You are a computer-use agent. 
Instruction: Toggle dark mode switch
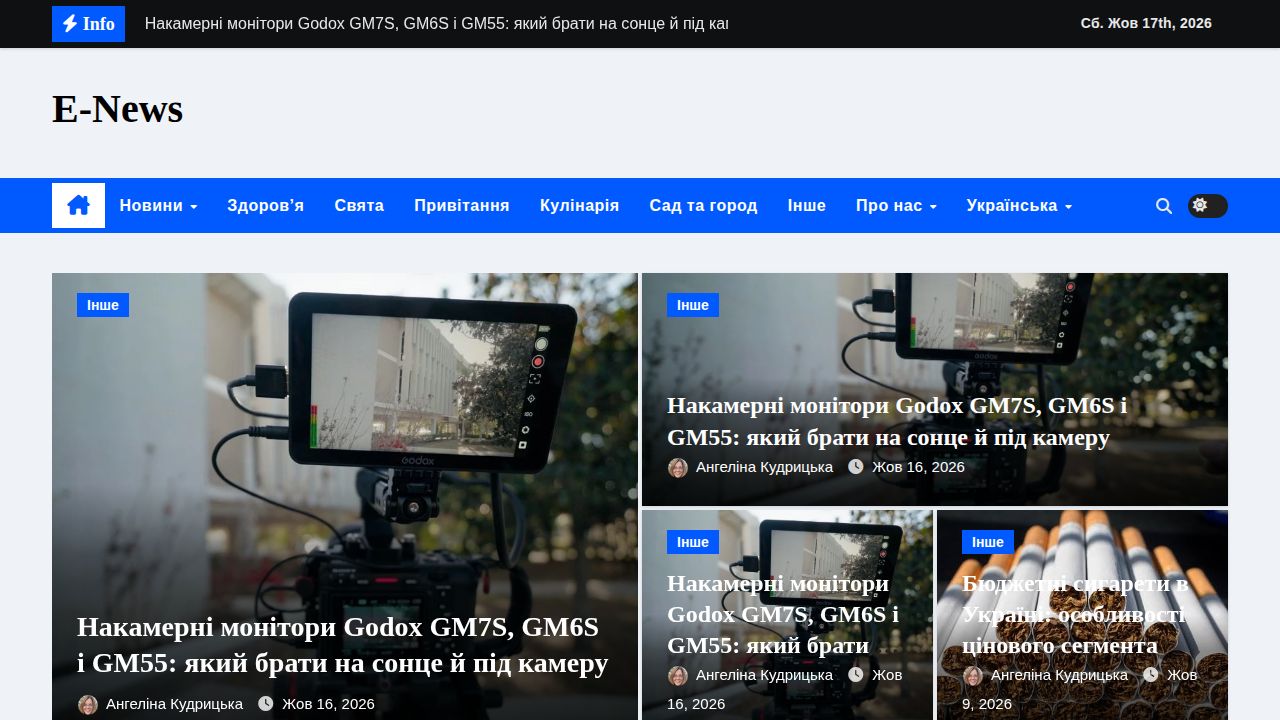click(1207, 206)
